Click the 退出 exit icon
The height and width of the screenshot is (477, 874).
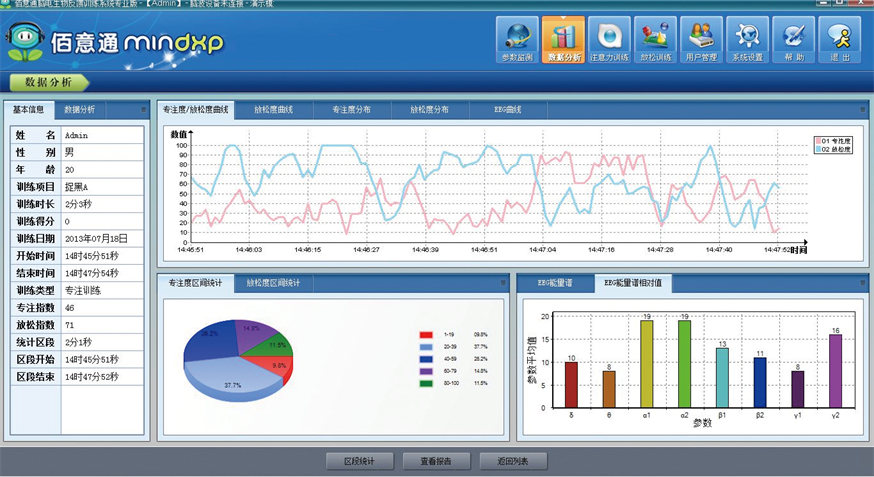pos(839,40)
